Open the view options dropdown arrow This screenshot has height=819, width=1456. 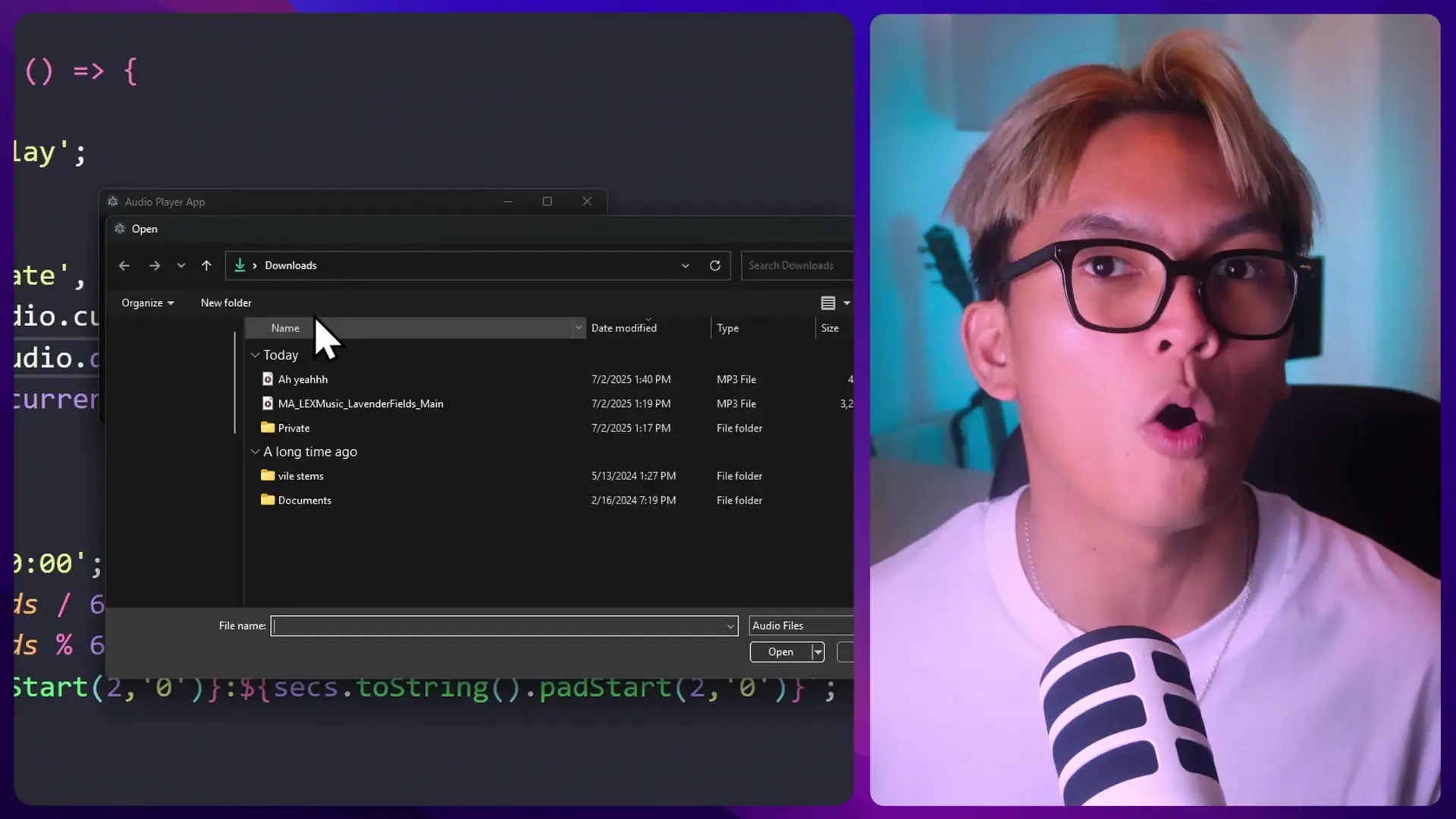click(x=847, y=303)
